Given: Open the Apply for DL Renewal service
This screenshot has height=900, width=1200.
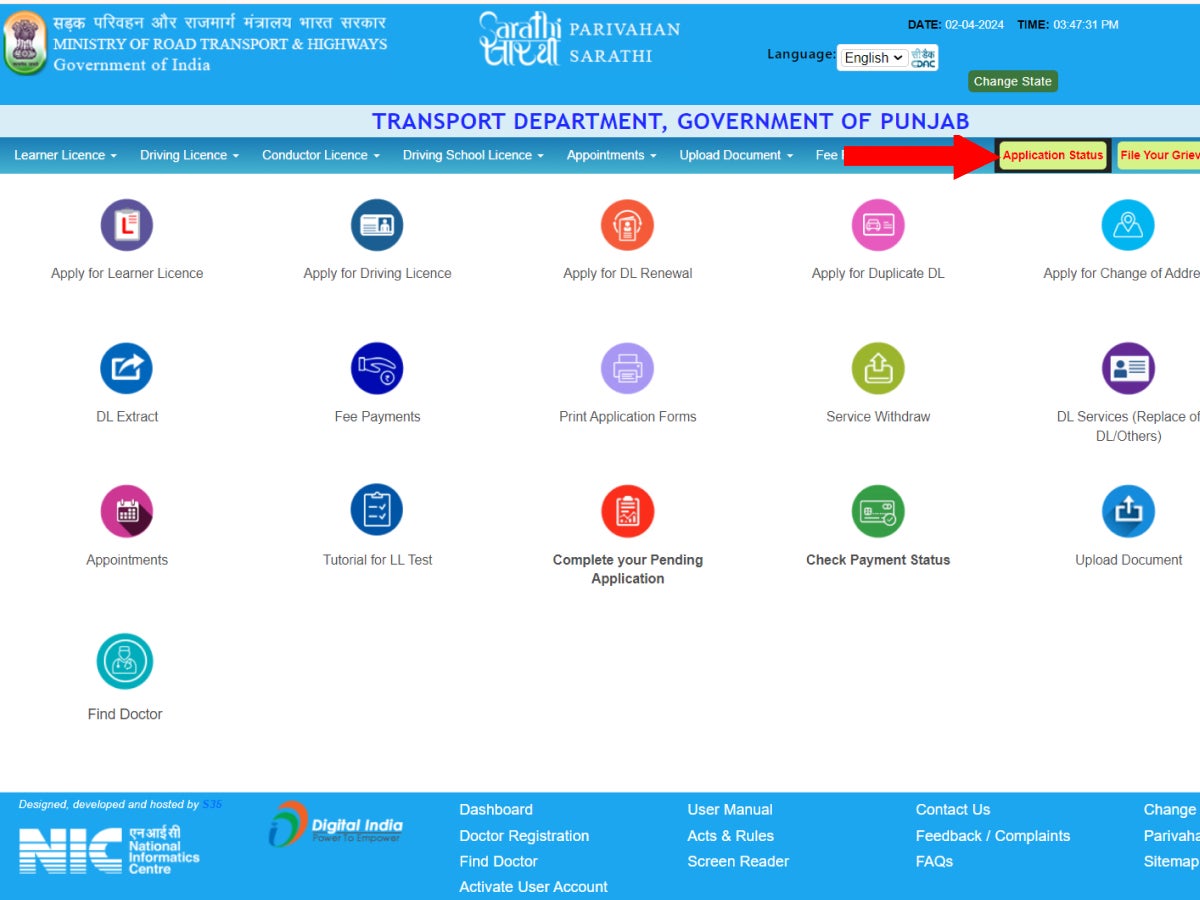Looking at the screenshot, I should (x=627, y=225).
